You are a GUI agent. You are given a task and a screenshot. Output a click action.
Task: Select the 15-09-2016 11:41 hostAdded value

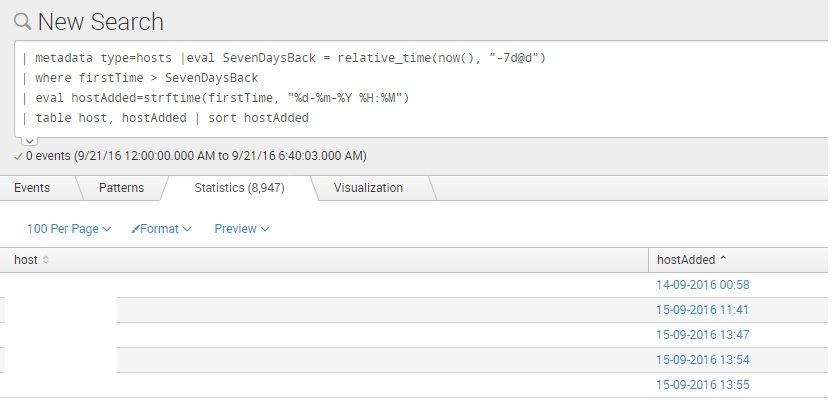702,310
